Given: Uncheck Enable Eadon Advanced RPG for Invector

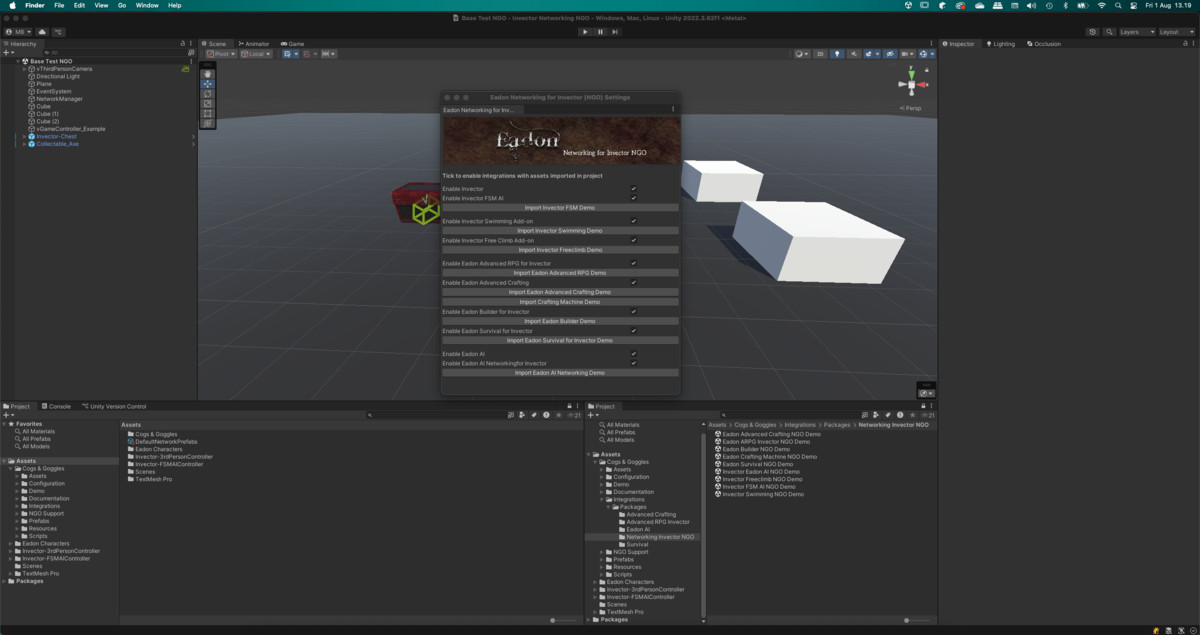Looking at the screenshot, I should point(633,263).
